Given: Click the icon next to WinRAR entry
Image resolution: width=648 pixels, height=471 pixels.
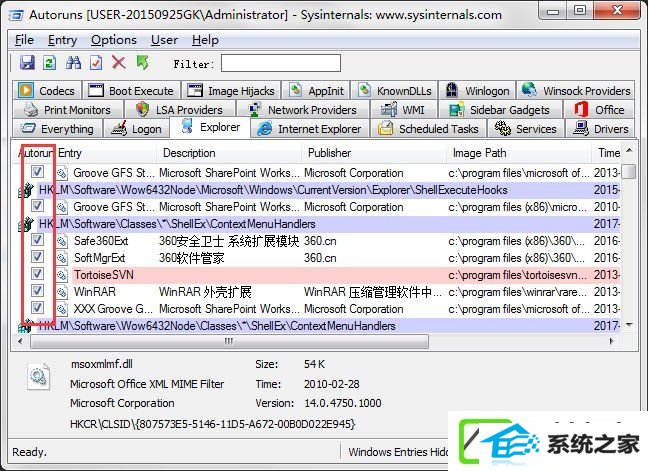Looking at the screenshot, I should click(62, 292).
